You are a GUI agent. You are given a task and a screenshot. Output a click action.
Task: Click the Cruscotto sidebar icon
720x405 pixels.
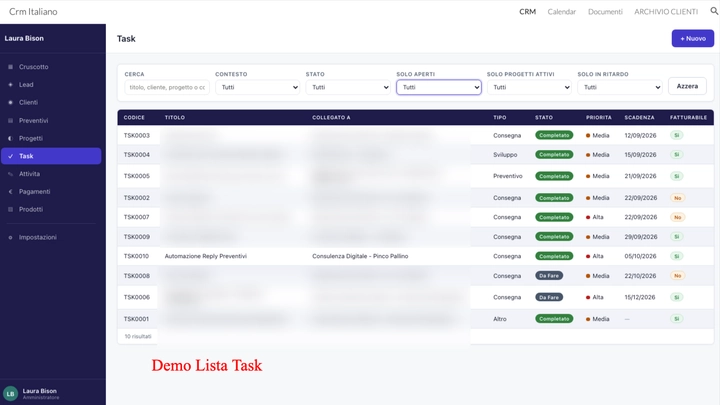[x=11, y=67]
